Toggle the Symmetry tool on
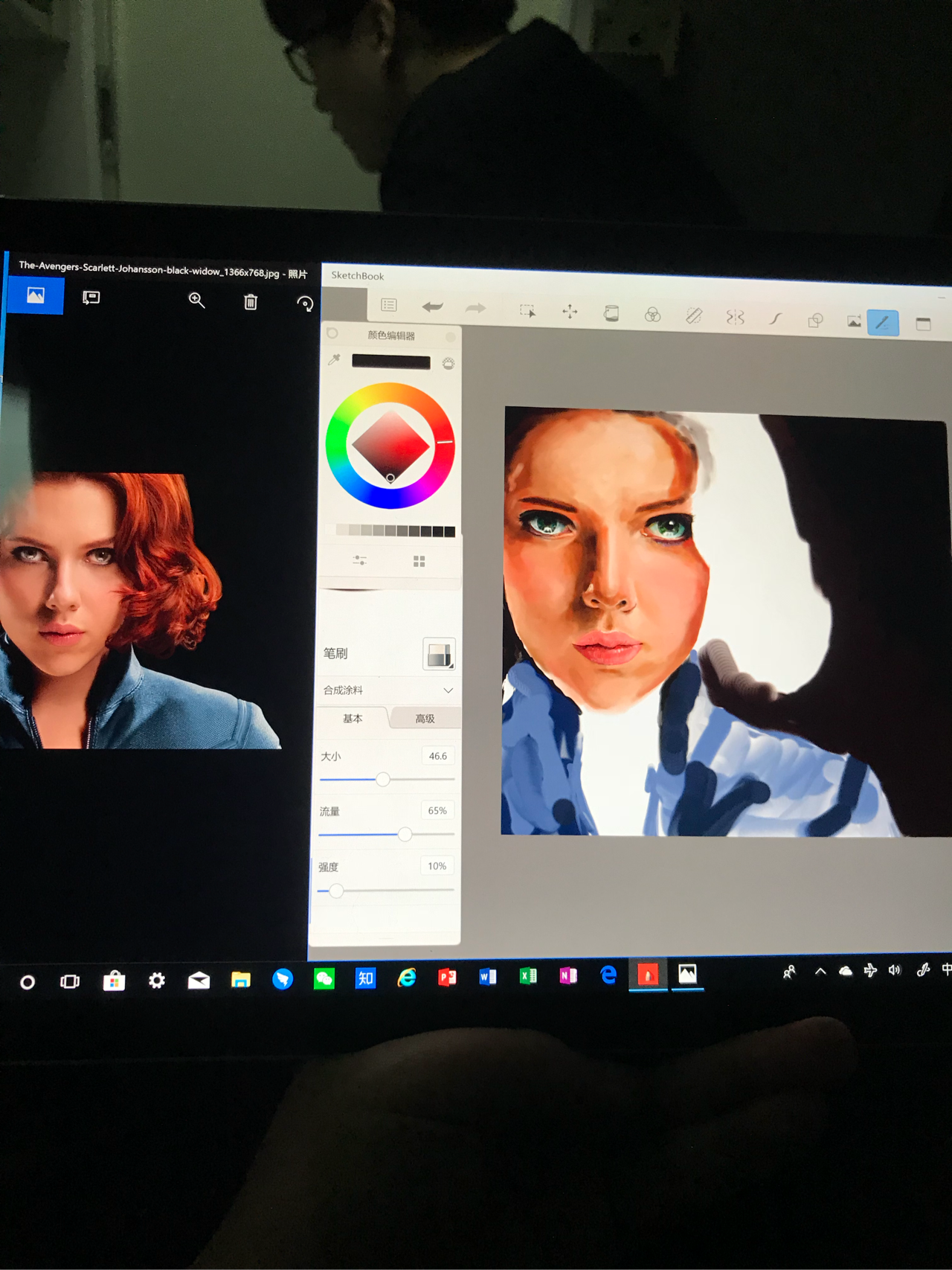The image size is (952, 1270). (x=735, y=318)
